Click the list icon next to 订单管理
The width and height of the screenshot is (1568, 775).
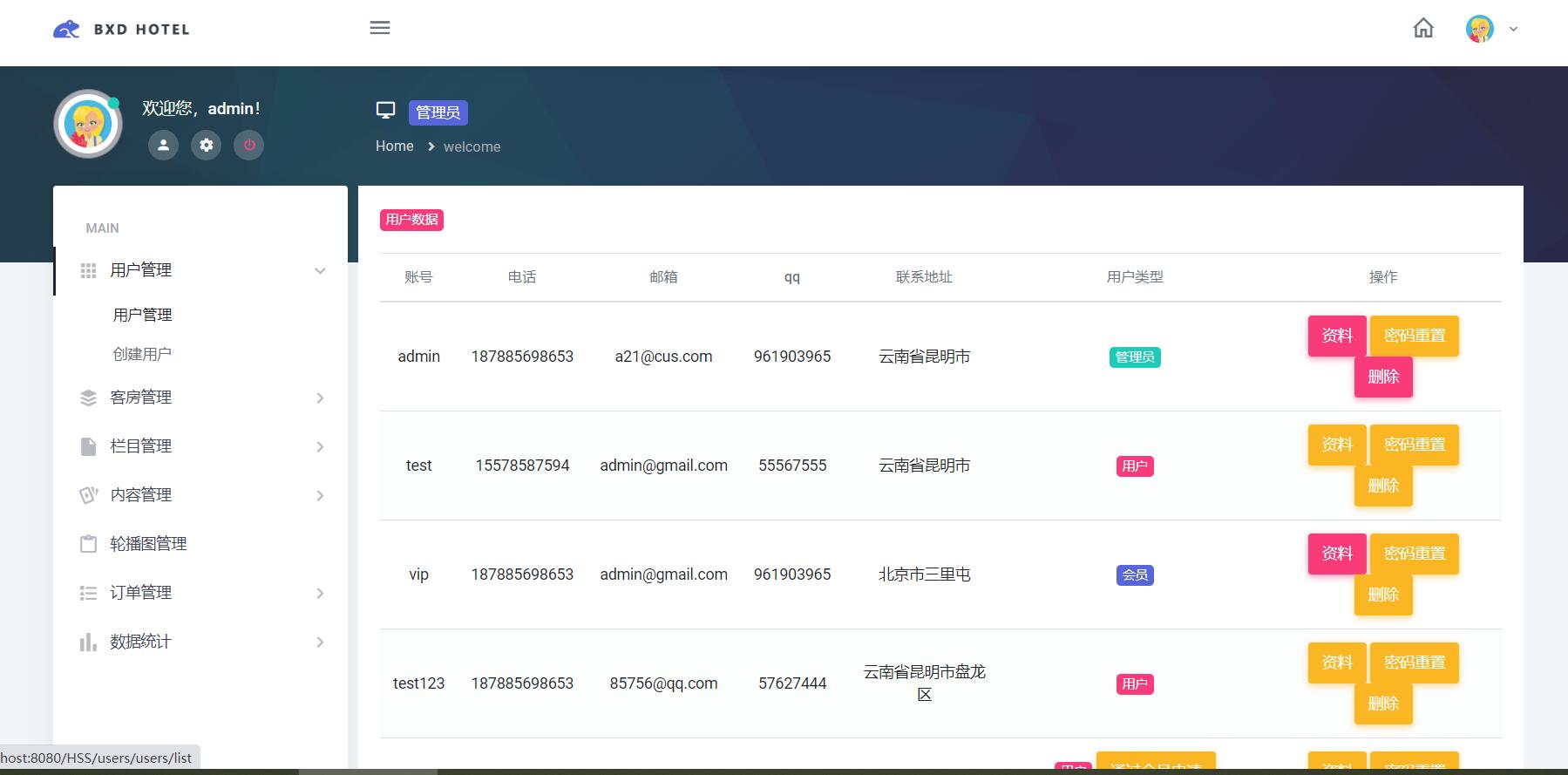coord(88,594)
